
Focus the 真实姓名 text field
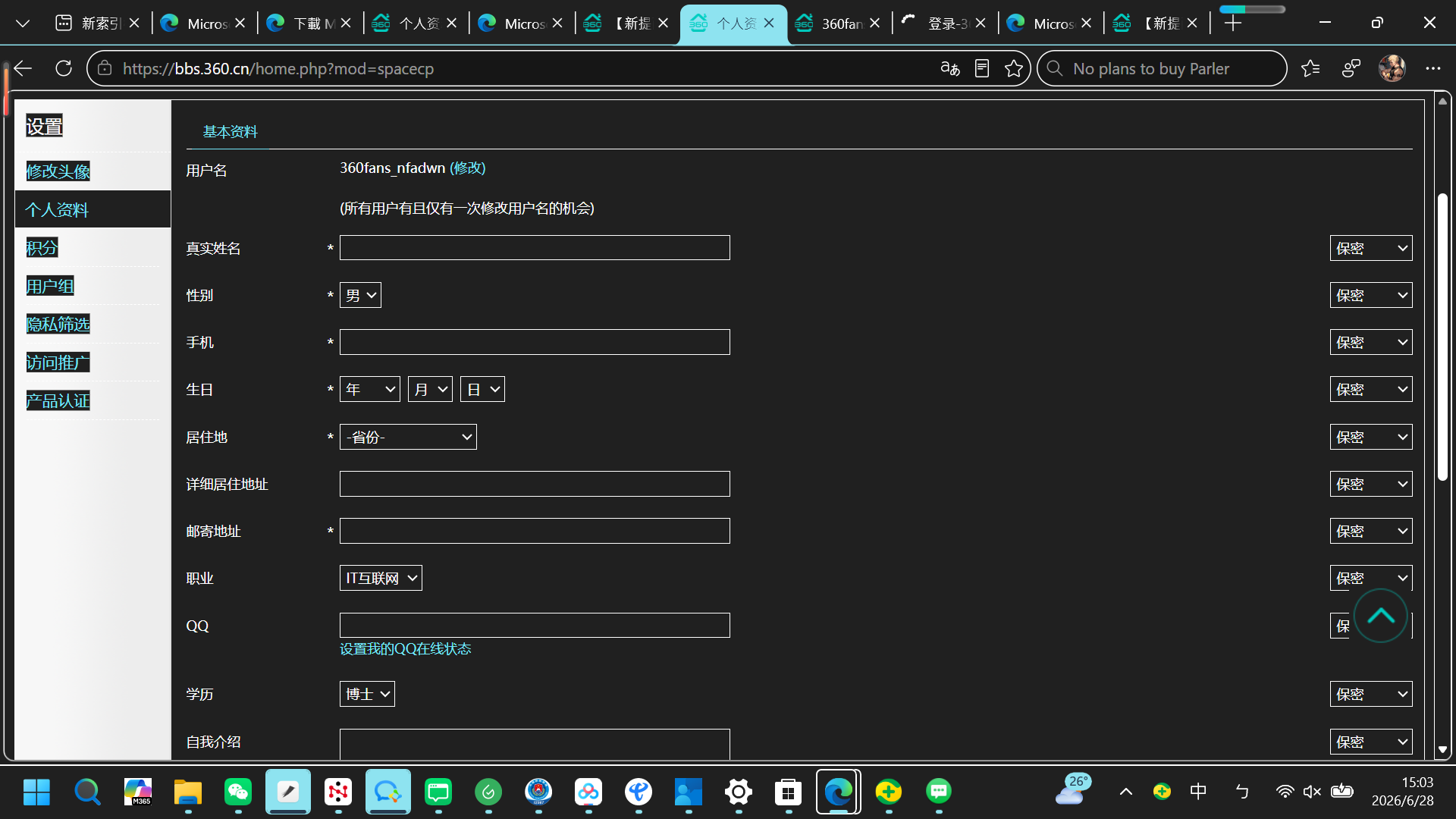tap(535, 247)
